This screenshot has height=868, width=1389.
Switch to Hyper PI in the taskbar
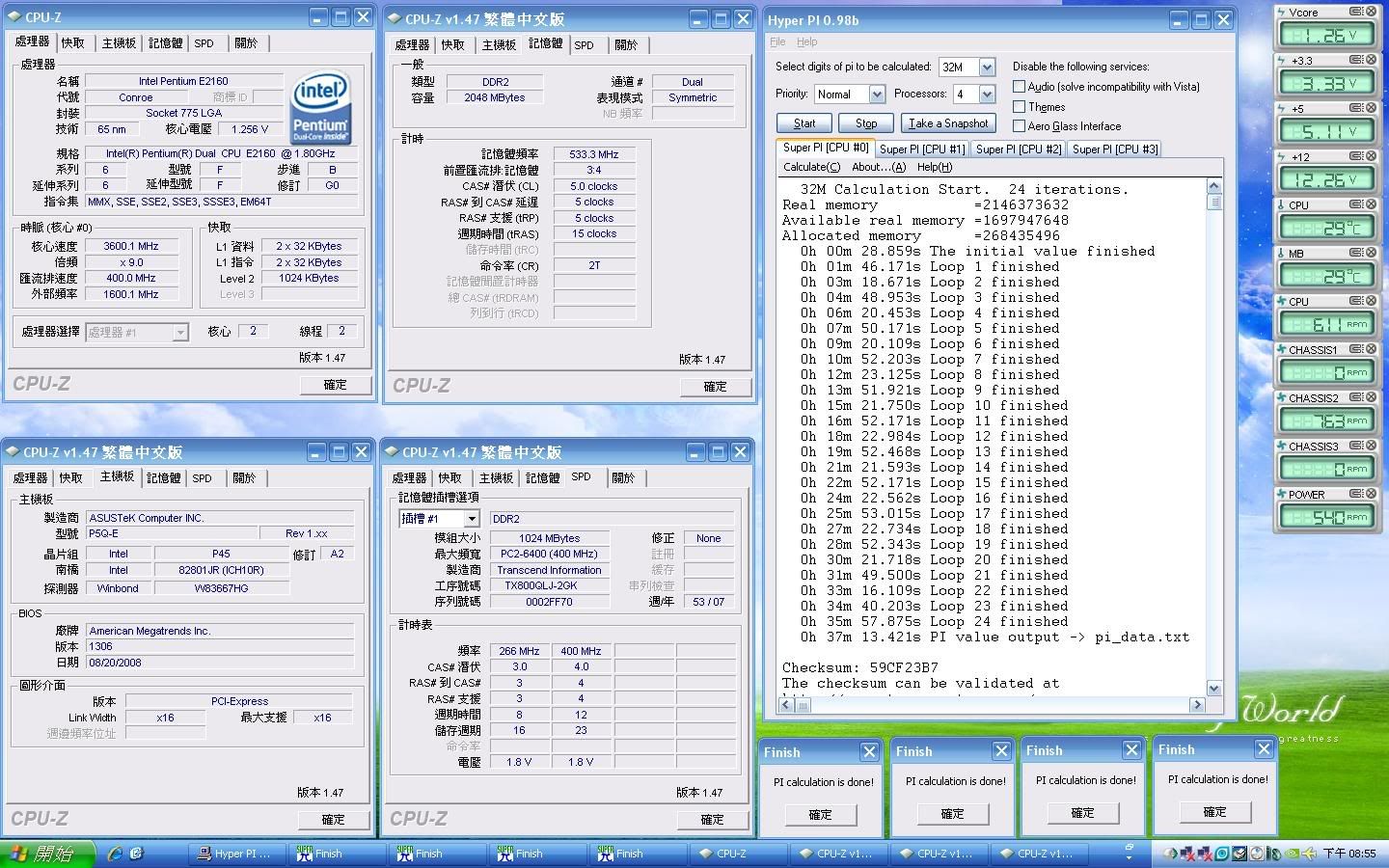point(238,854)
